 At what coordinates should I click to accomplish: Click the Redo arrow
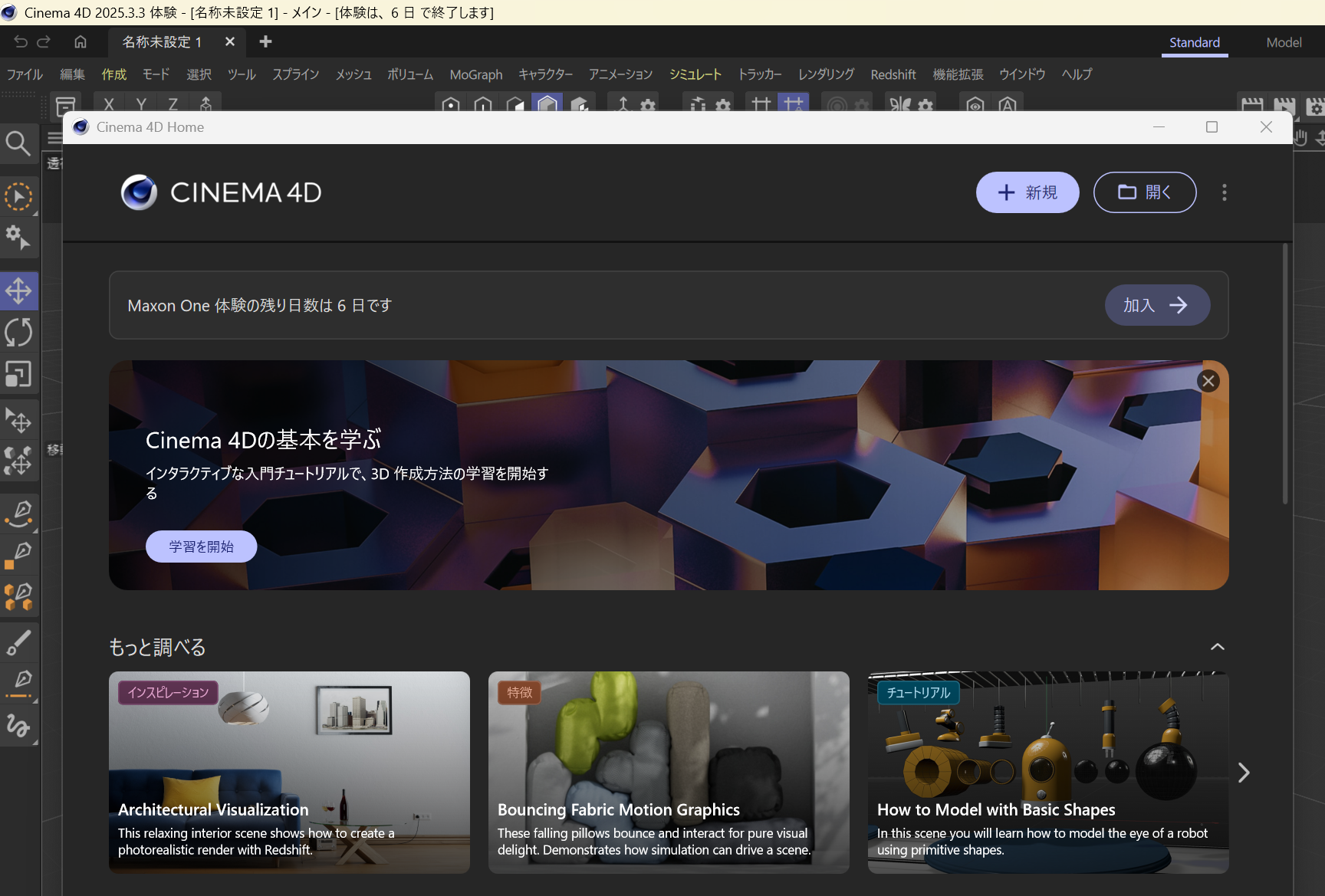(x=44, y=42)
